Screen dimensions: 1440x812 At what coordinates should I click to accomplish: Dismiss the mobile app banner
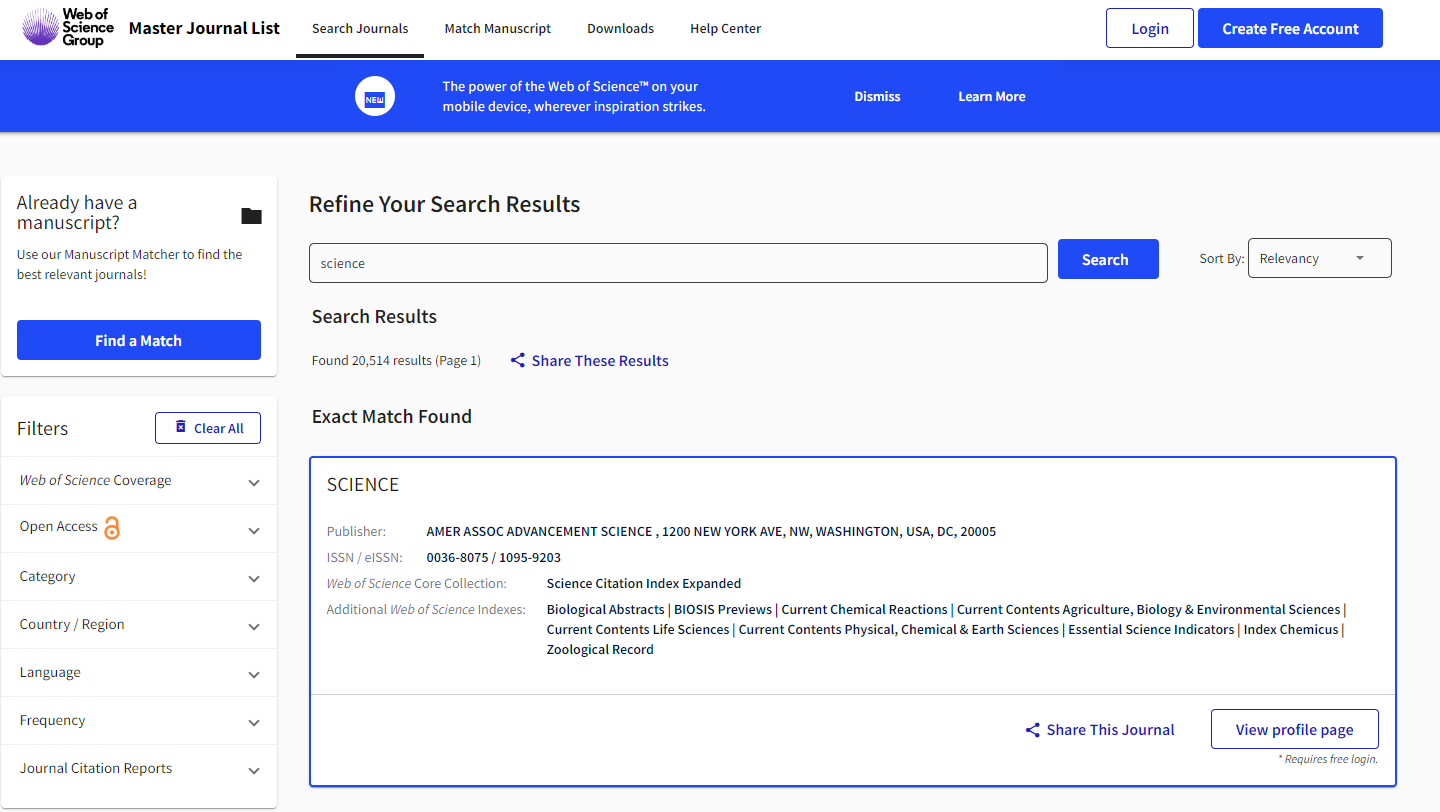click(877, 97)
